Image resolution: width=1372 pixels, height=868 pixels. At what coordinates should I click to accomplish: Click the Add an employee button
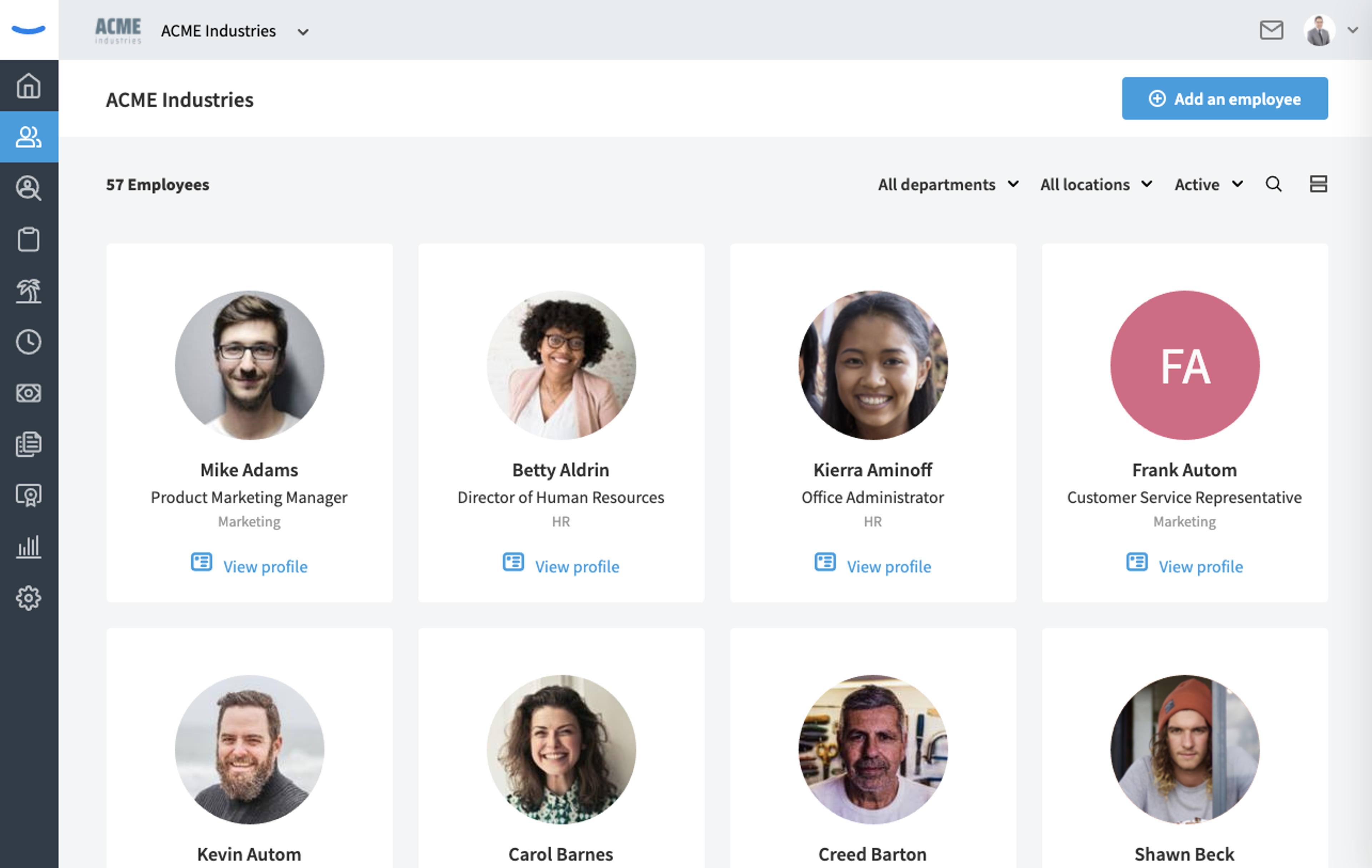coord(1225,99)
